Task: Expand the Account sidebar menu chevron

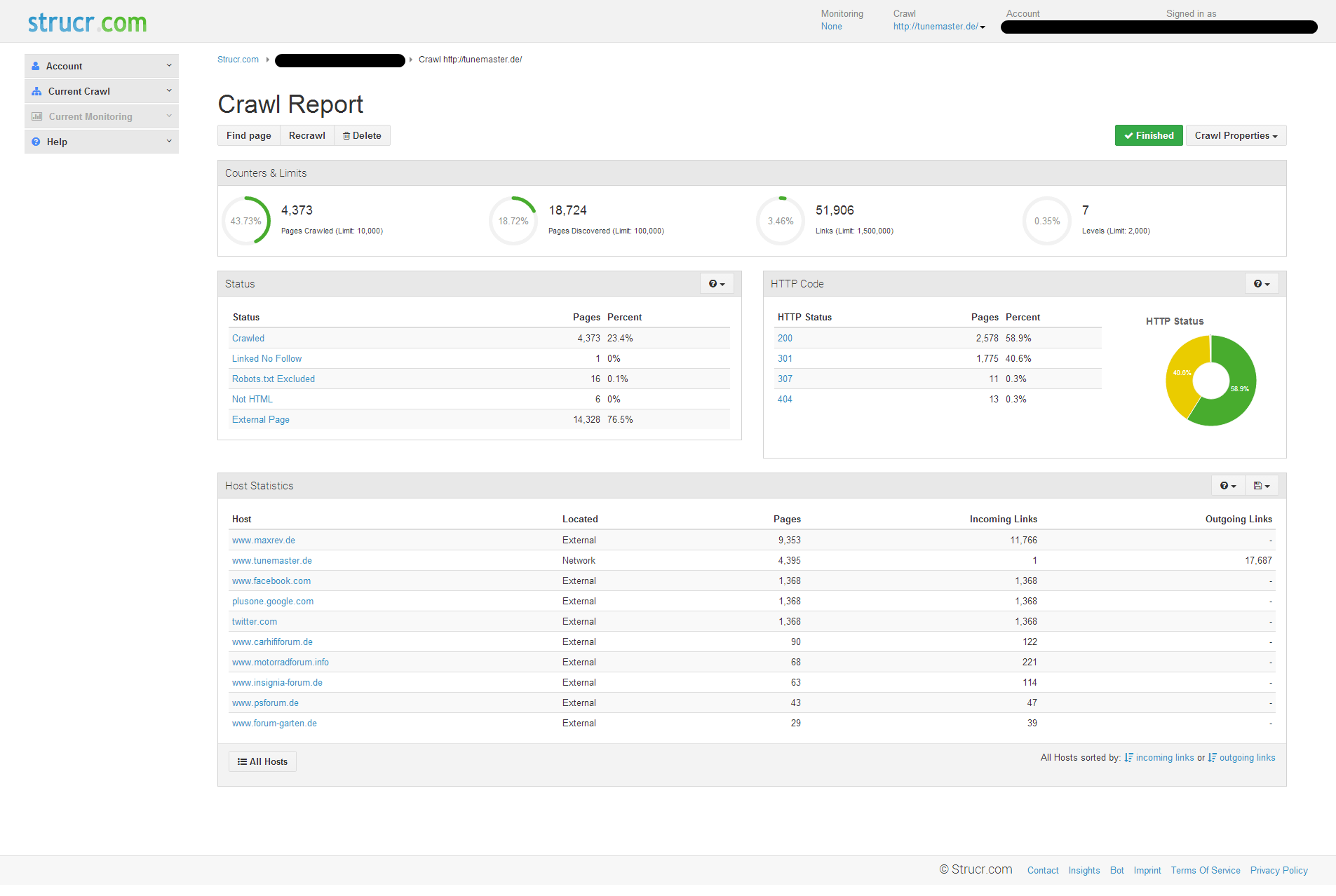Action: 169,65
